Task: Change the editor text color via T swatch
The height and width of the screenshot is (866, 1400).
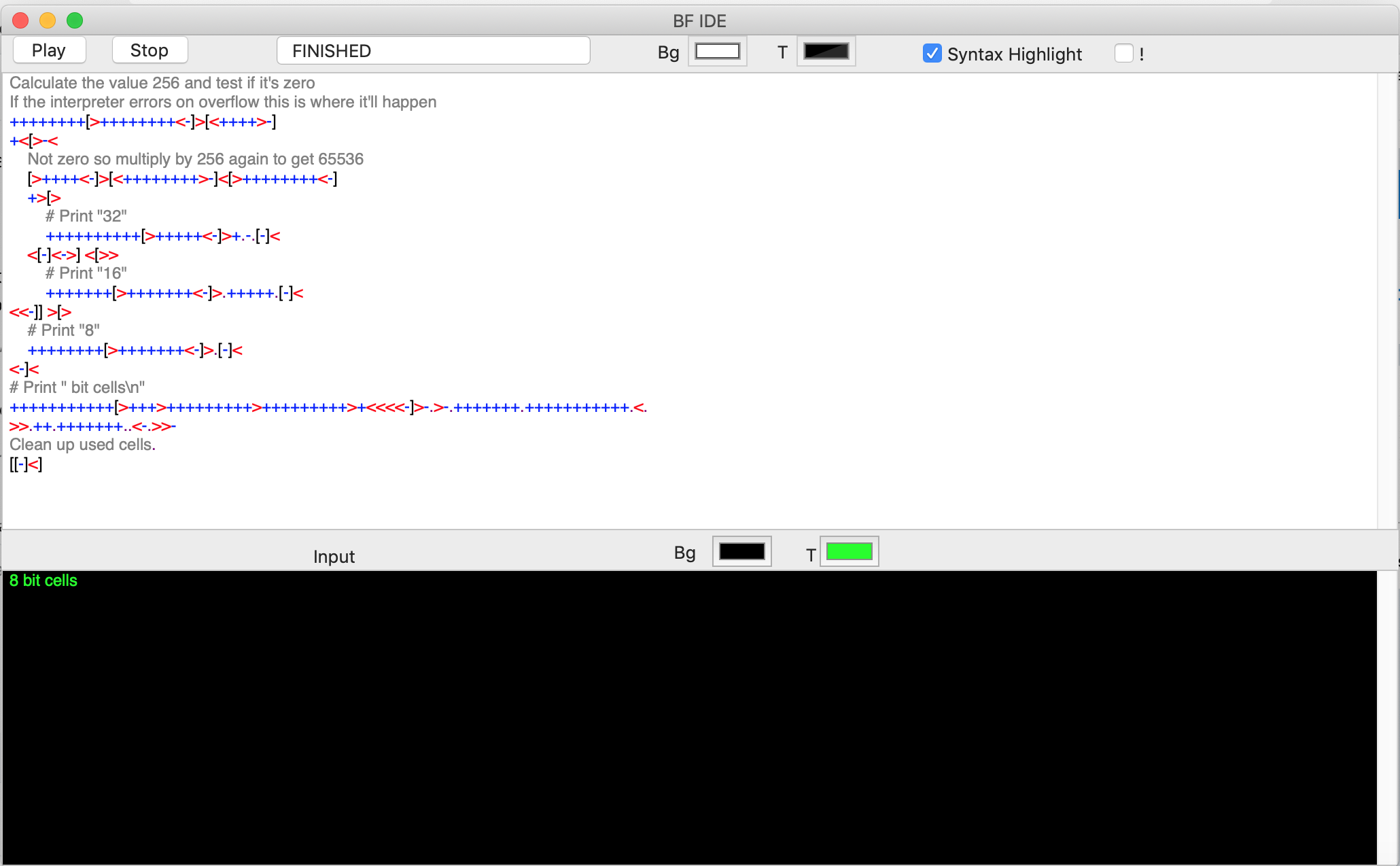Action: [x=826, y=51]
